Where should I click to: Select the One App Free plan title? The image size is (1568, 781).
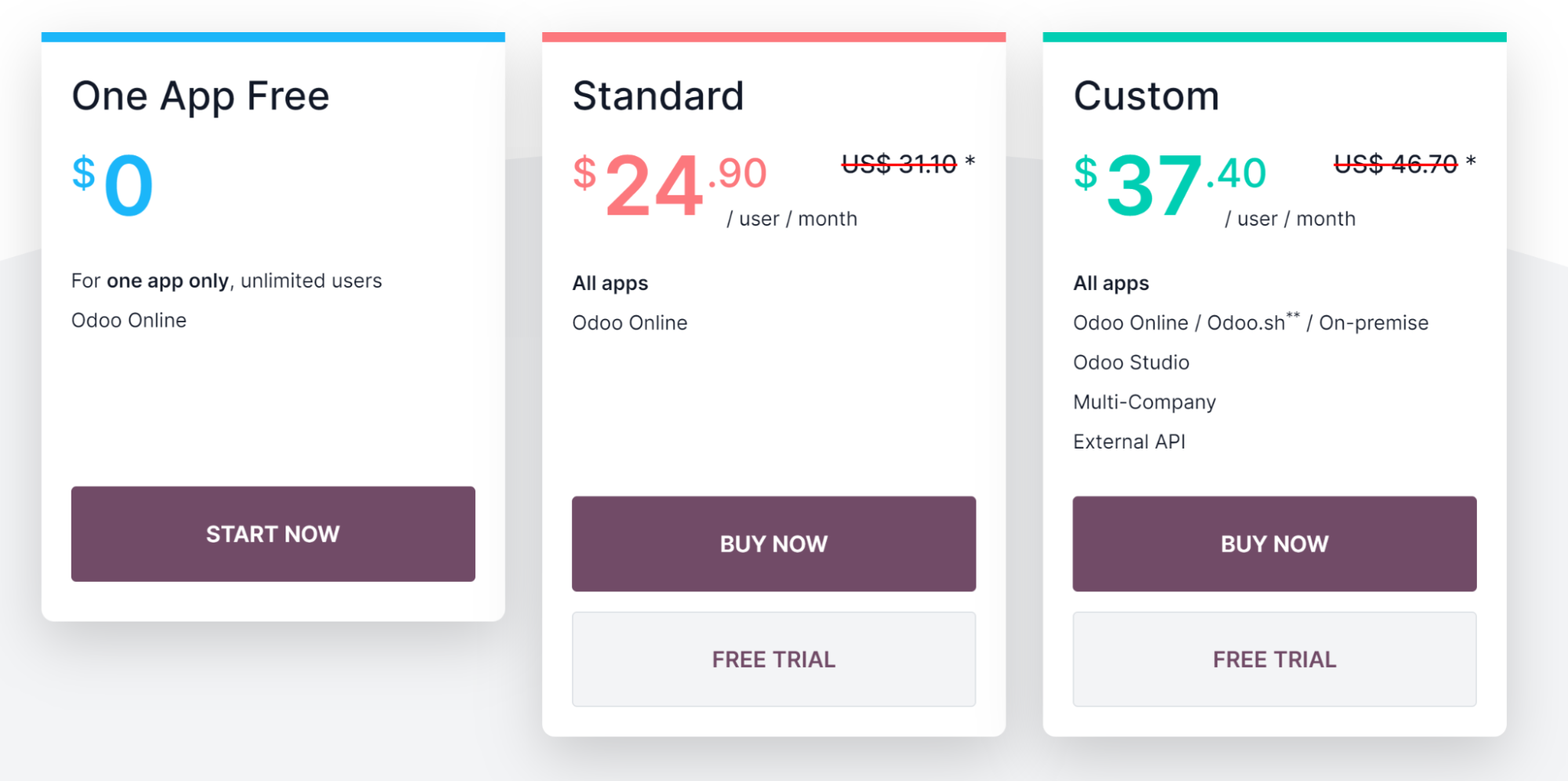click(x=200, y=96)
